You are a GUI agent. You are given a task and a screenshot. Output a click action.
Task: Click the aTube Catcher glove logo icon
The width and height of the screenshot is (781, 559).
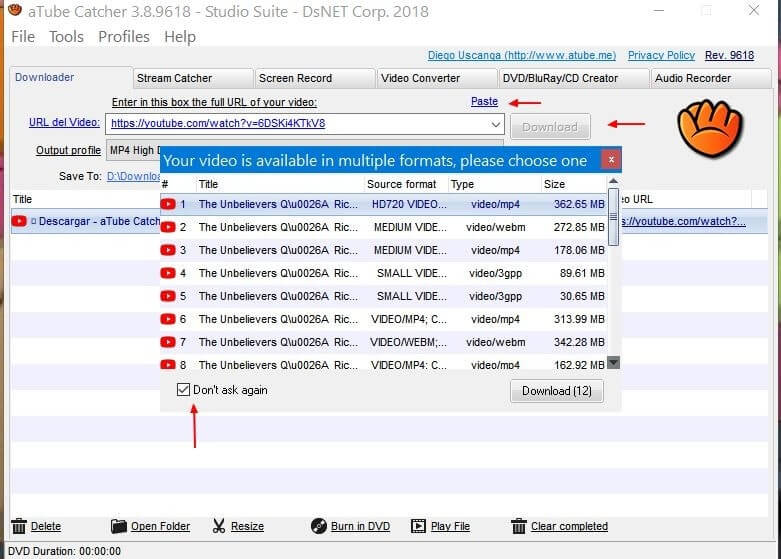tap(710, 128)
